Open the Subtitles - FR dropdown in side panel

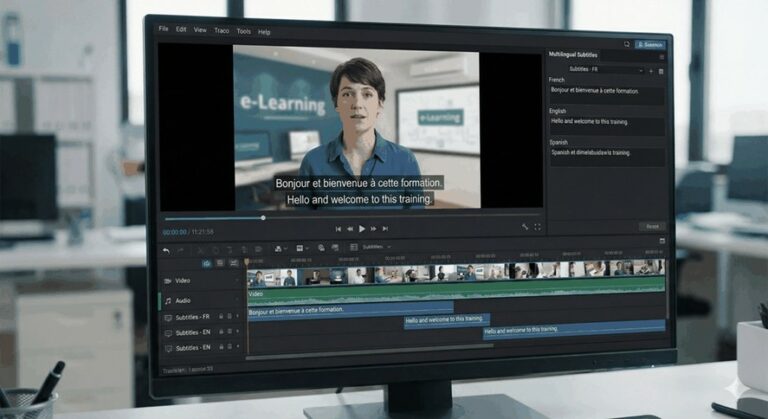point(606,70)
